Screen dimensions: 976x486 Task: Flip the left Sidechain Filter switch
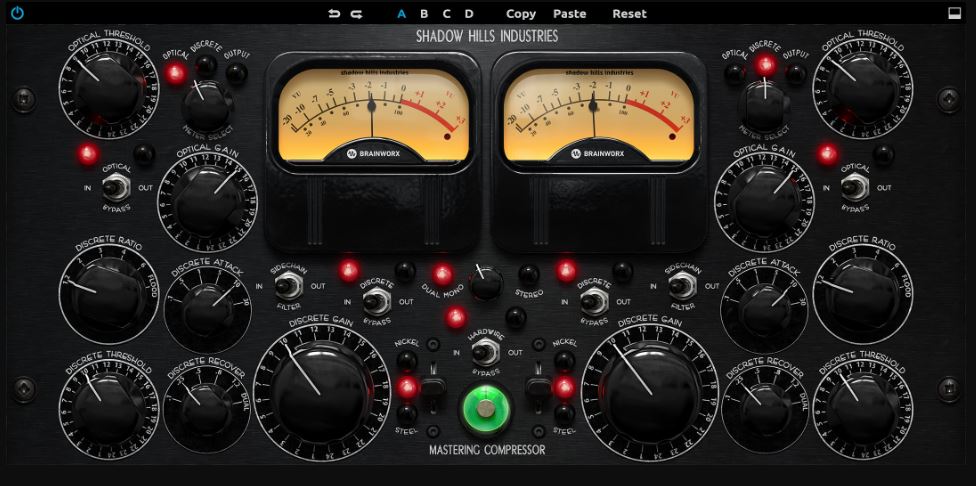pos(288,286)
